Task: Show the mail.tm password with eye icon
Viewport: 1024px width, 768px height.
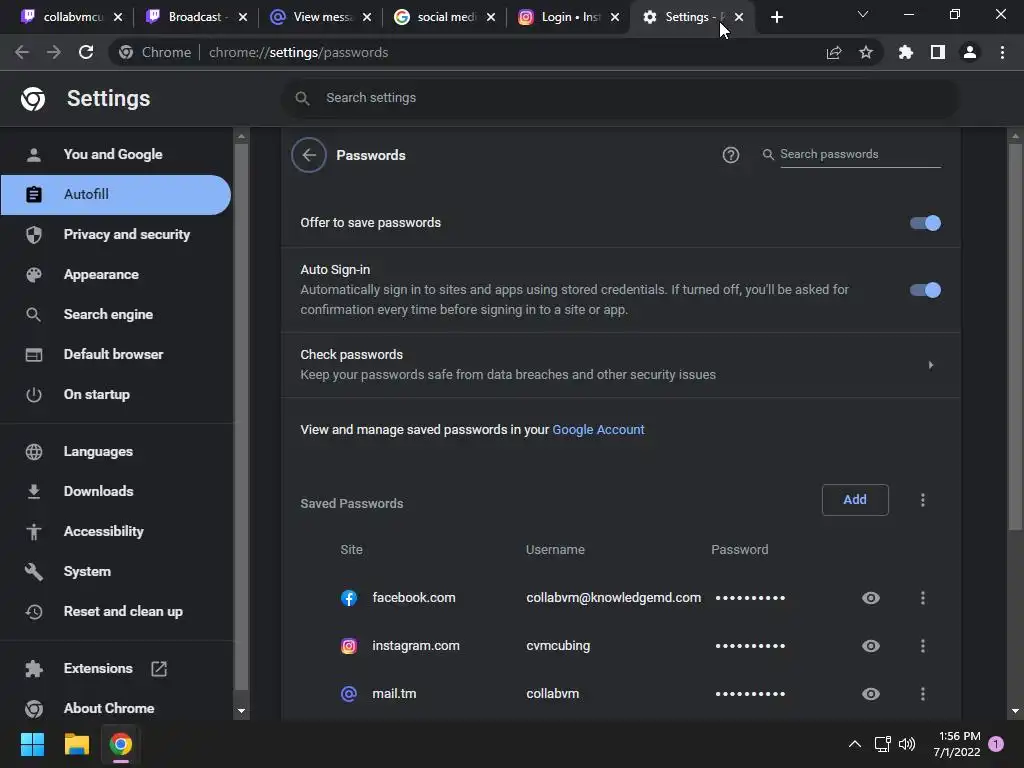Action: click(x=871, y=694)
